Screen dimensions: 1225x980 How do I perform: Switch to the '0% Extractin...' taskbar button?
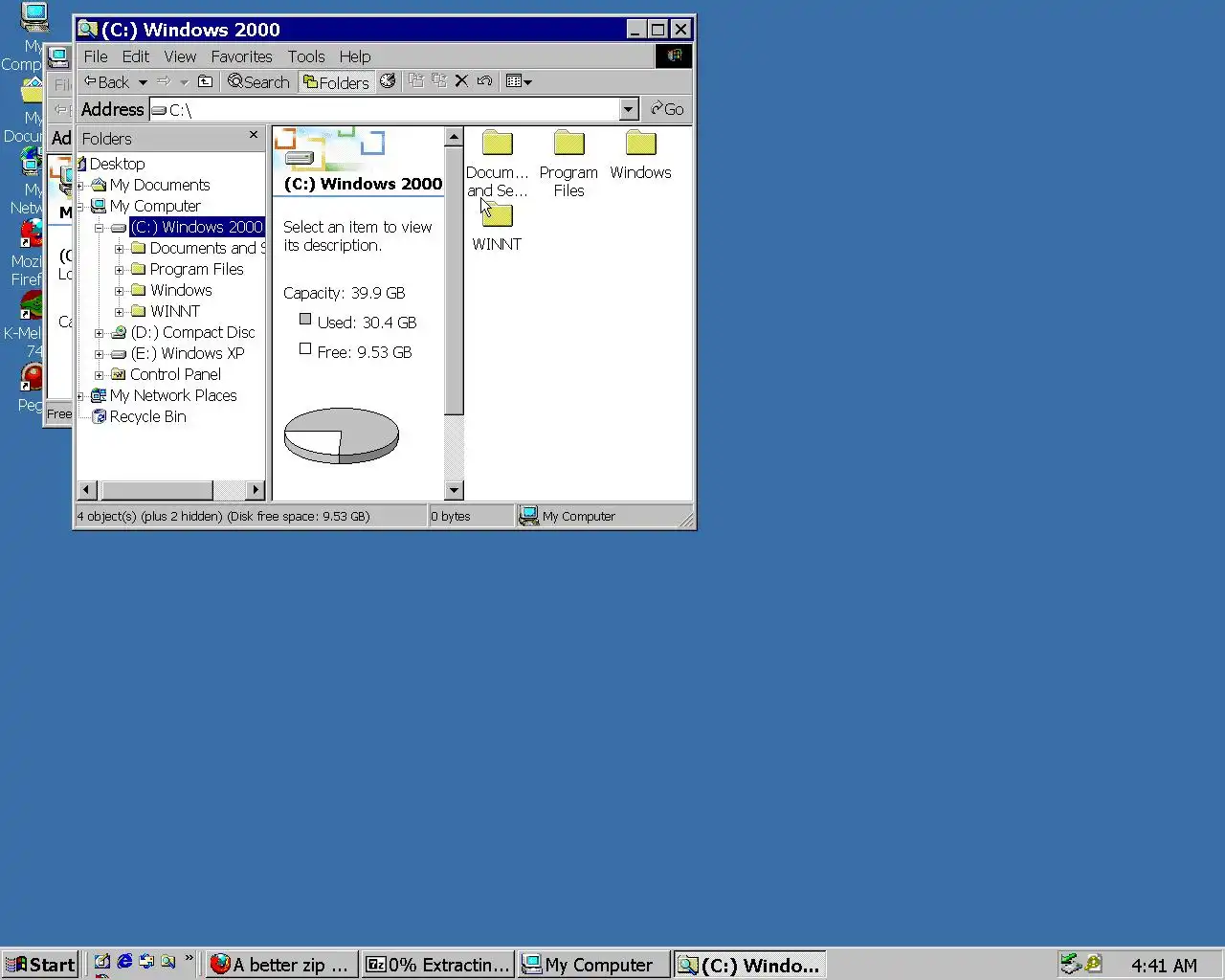[438, 965]
